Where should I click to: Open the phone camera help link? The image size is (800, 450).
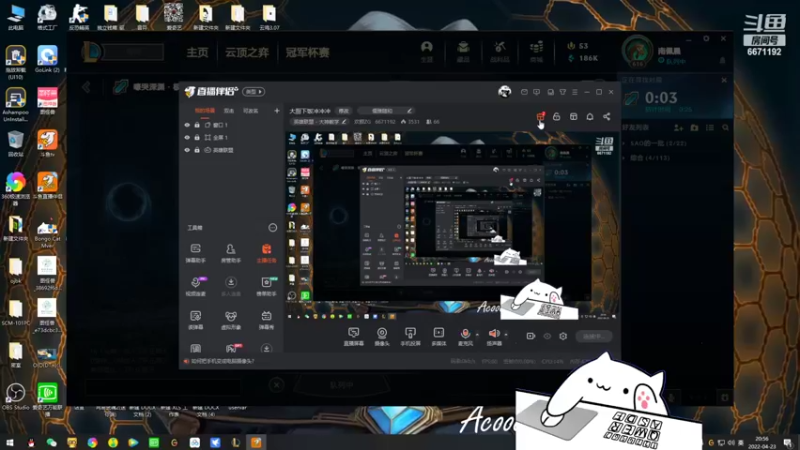pos(222,361)
